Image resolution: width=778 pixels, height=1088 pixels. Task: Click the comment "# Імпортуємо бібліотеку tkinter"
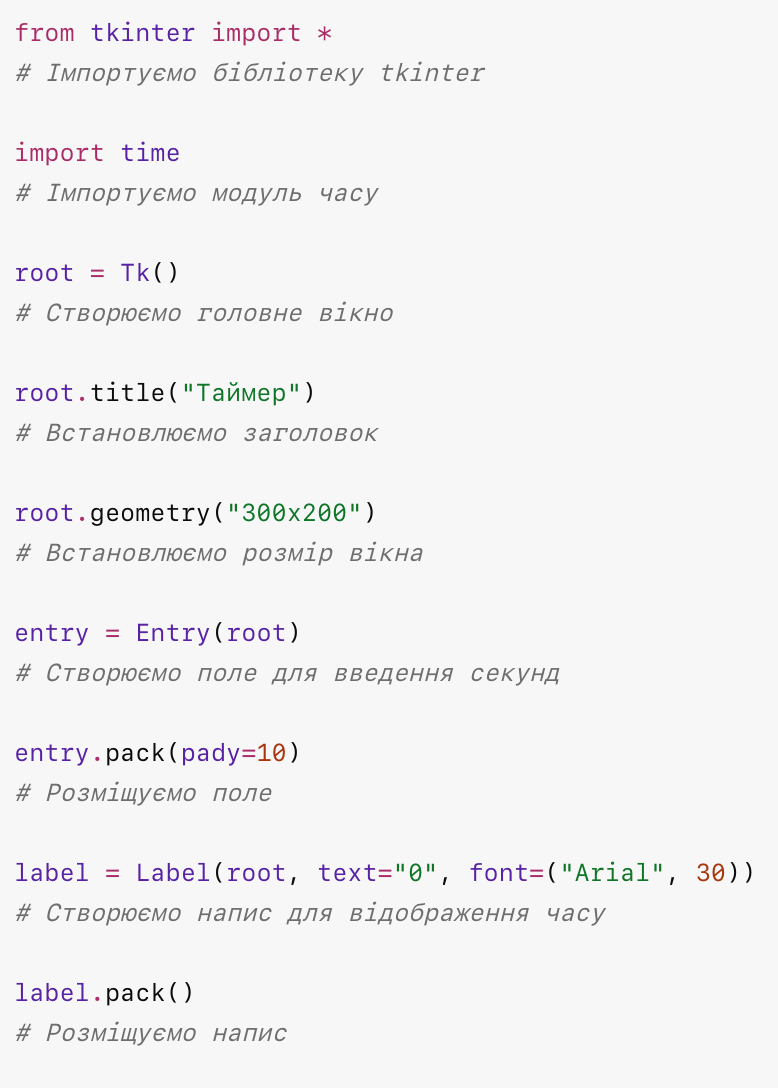point(250,73)
